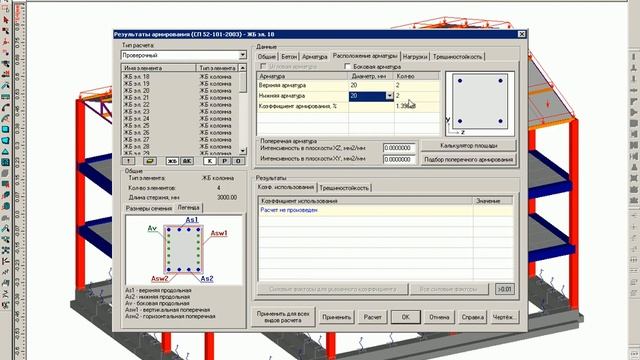Image resolution: width=640 pixels, height=360 pixels.
Task: Click the Тип элемента column header
Action: coord(218,68)
